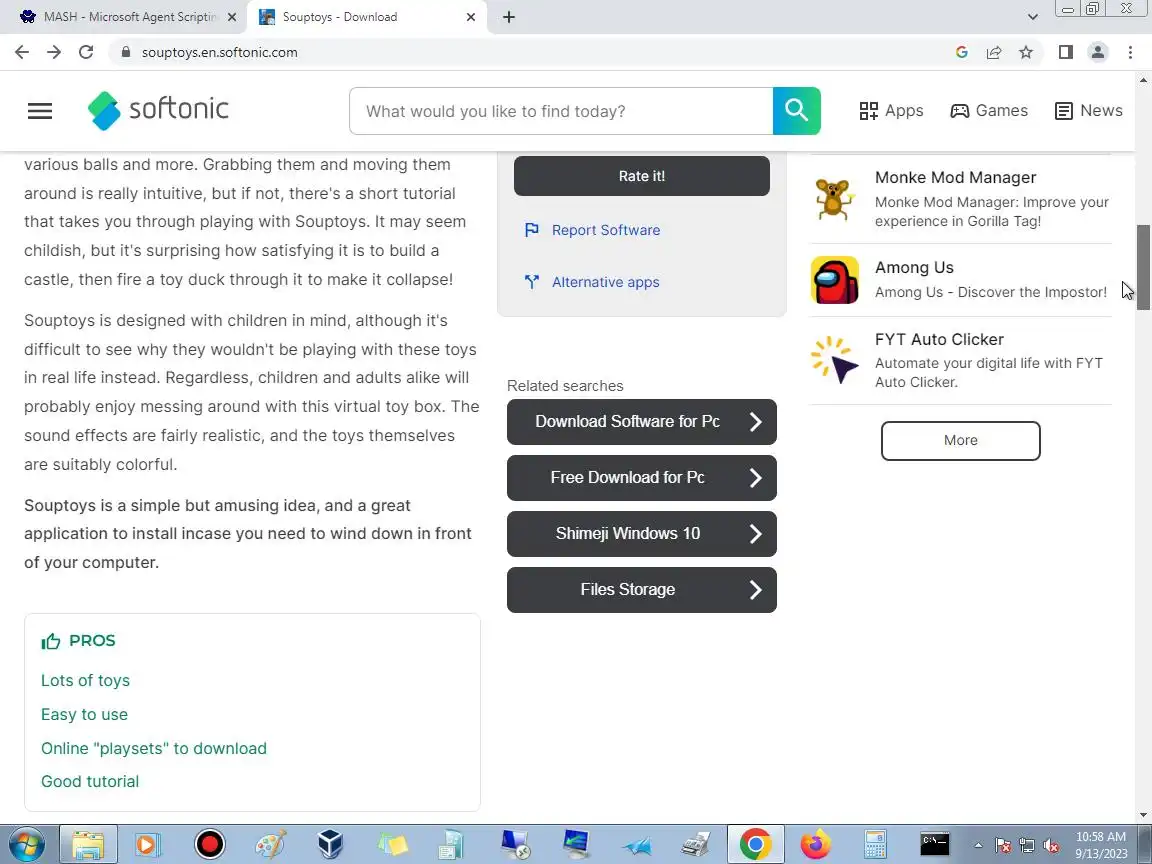This screenshot has height=864, width=1152.
Task: Open a new browser tab
Action: click(x=508, y=17)
